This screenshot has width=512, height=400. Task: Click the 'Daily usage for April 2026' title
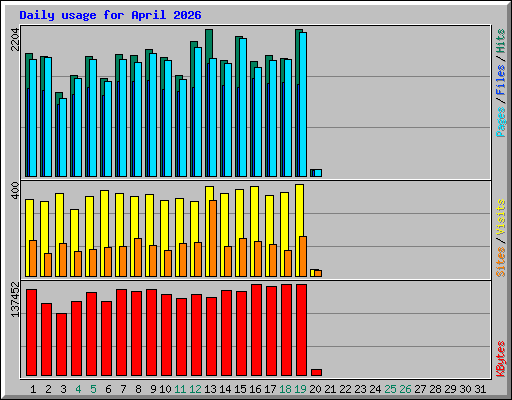110,15
